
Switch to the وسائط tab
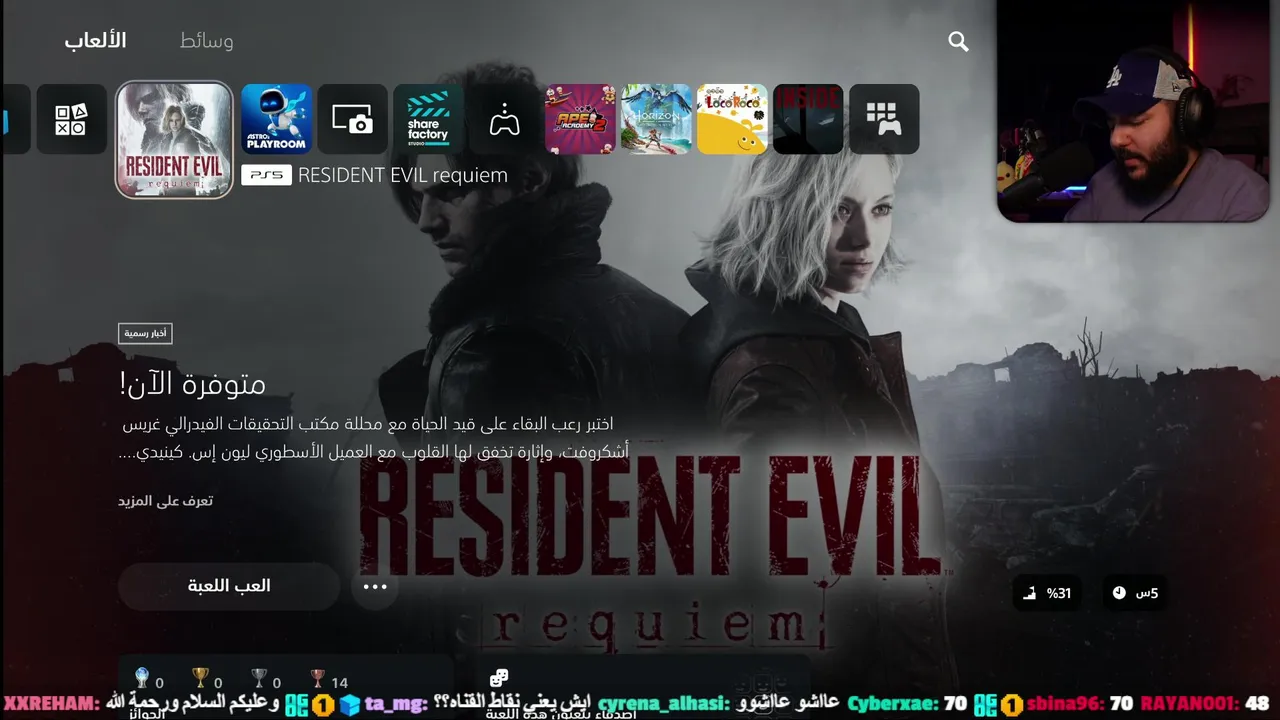click(206, 41)
